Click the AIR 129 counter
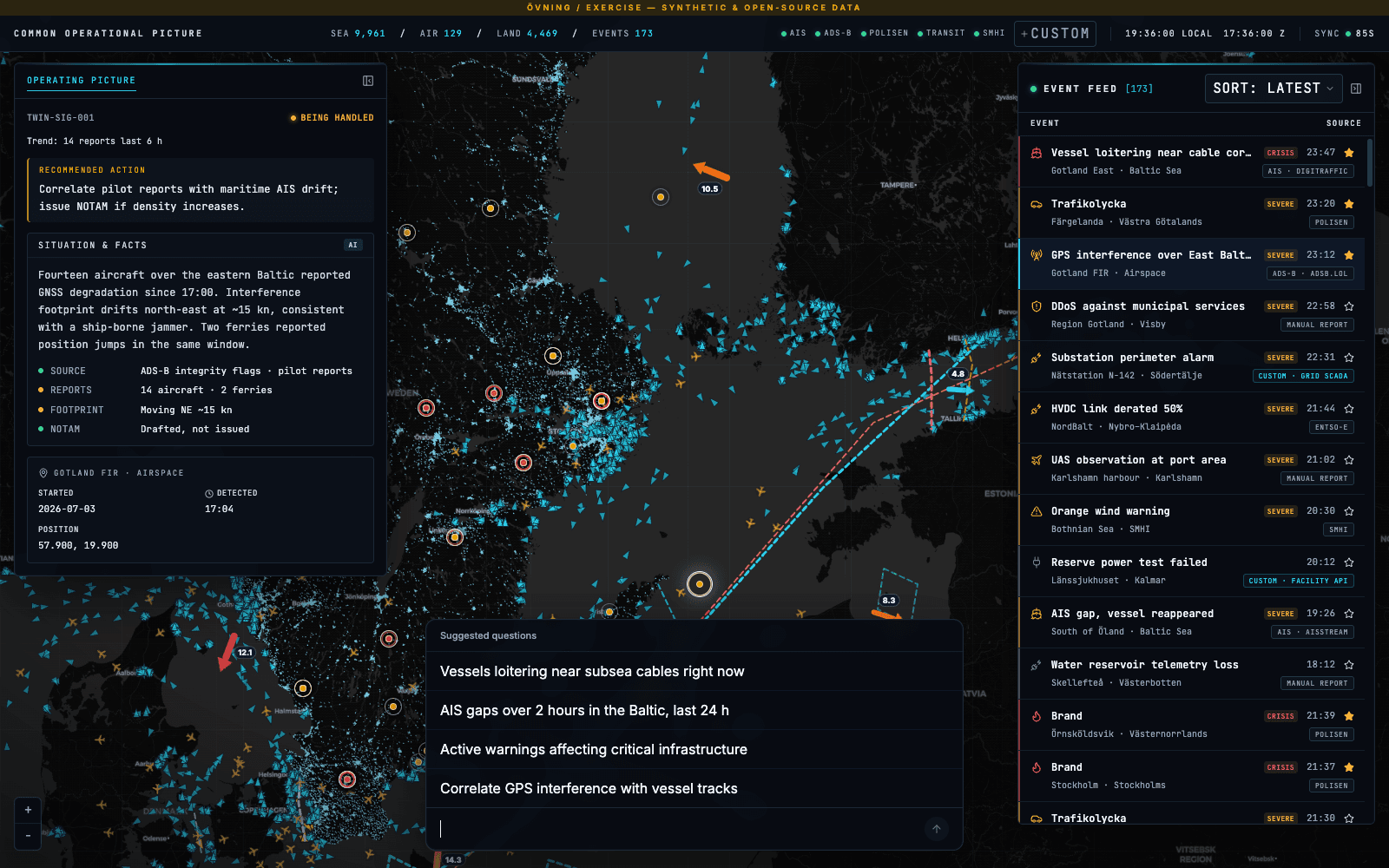The image size is (1389, 868). click(x=441, y=34)
